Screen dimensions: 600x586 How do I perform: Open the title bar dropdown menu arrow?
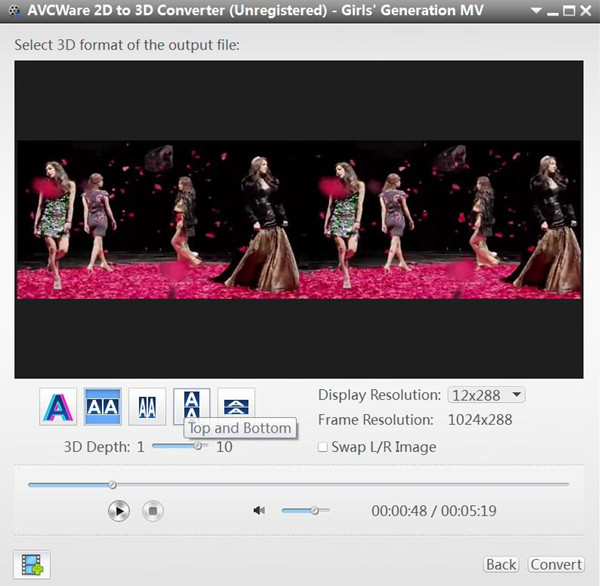click(536, 10)
